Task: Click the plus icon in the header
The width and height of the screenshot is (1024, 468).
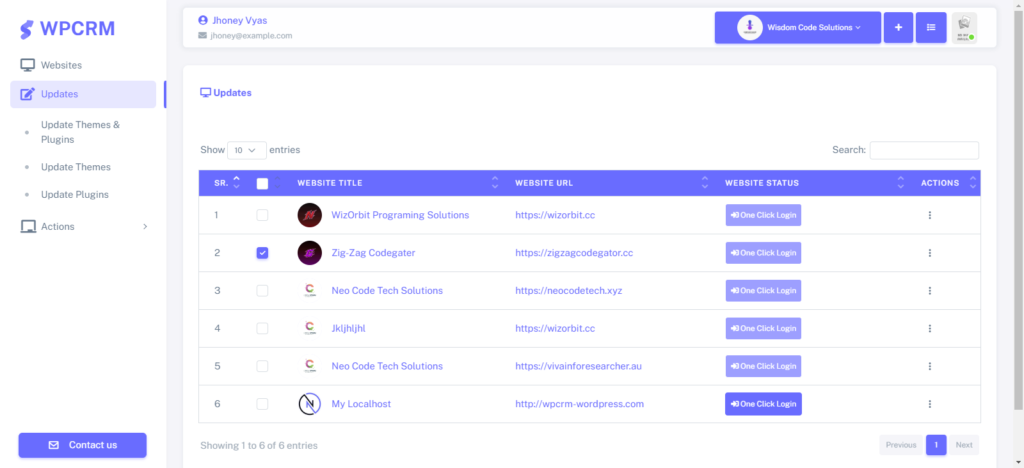Action: point(898,28)
